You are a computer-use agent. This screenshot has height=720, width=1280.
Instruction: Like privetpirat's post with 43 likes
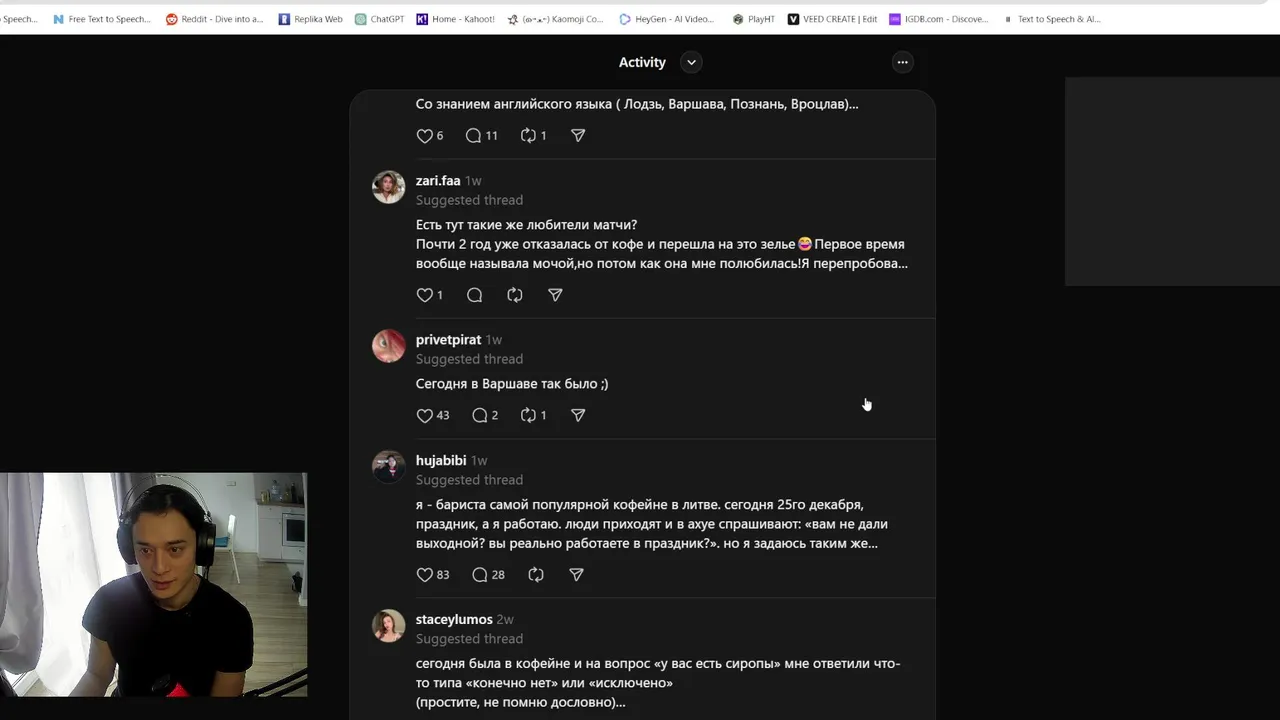(x=425, y=415)
